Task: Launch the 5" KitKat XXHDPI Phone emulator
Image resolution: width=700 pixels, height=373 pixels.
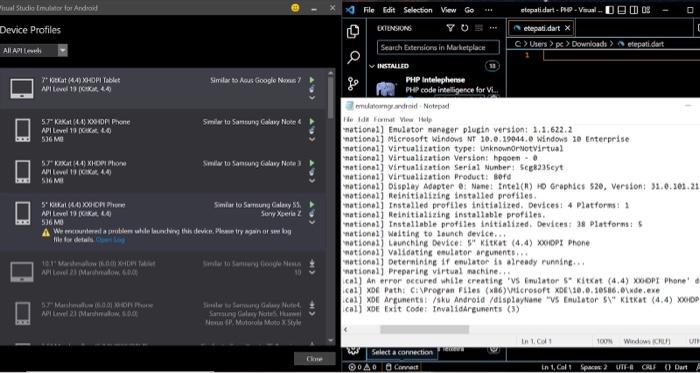Action: 312,204
